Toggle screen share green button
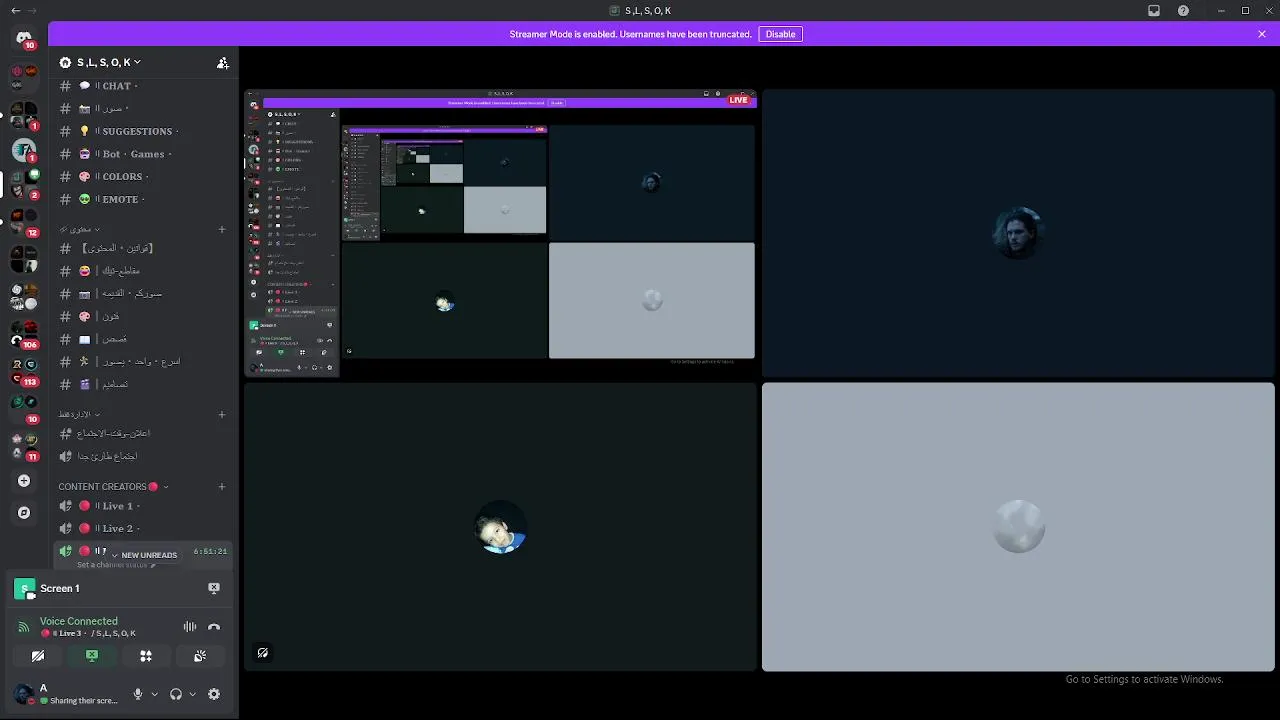Screen dimensions: 1280x720 point(92,656)
